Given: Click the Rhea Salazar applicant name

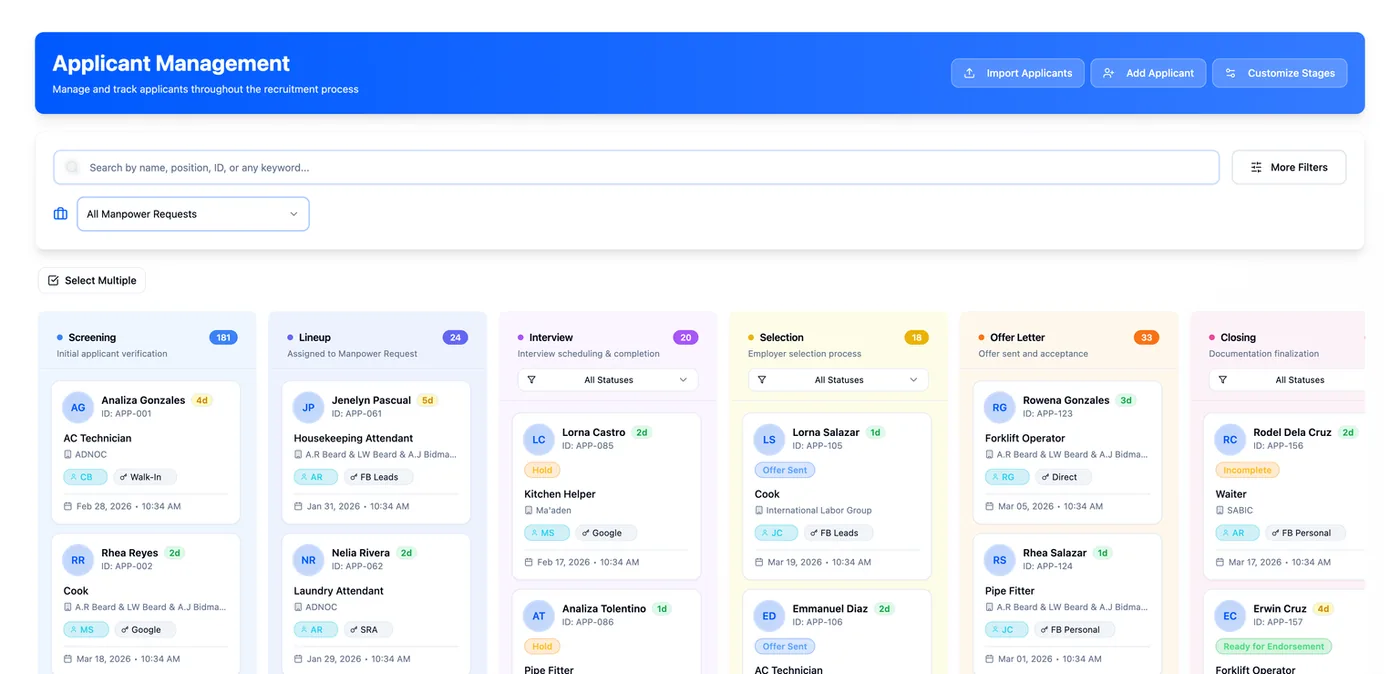Looking at the screenshot, I should [1055, 553].
